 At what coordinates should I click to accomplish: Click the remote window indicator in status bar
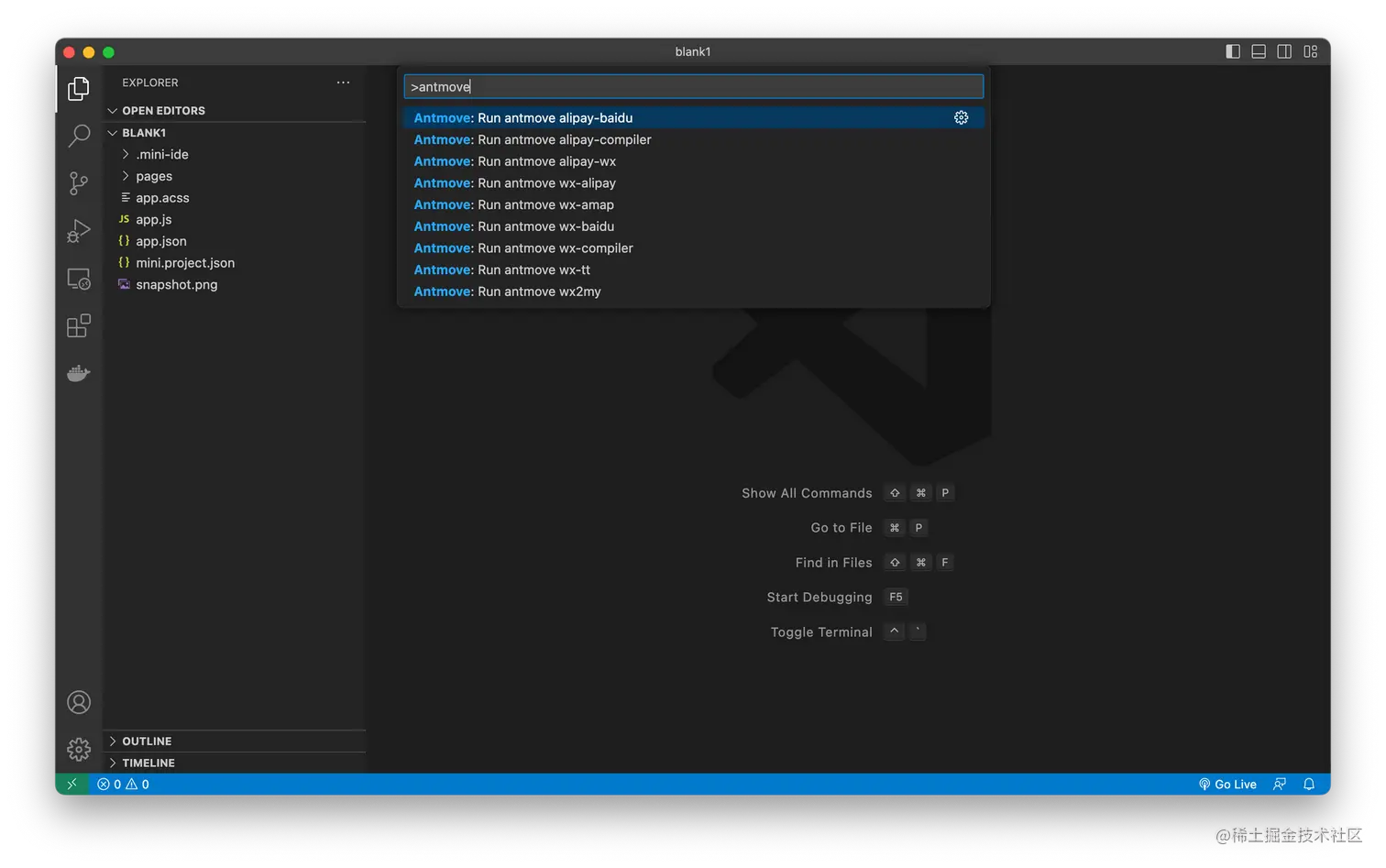tap(71, 784)
